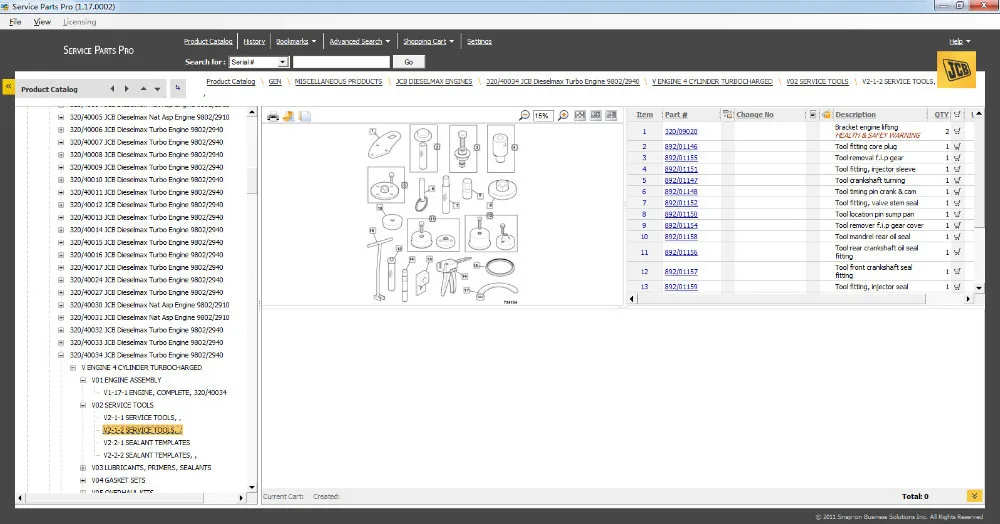Image resolution: width=1000 pixels, height=524 pixels.
Task: Click the sync tree icon in catalog header
Action: [x=178, y=88]
